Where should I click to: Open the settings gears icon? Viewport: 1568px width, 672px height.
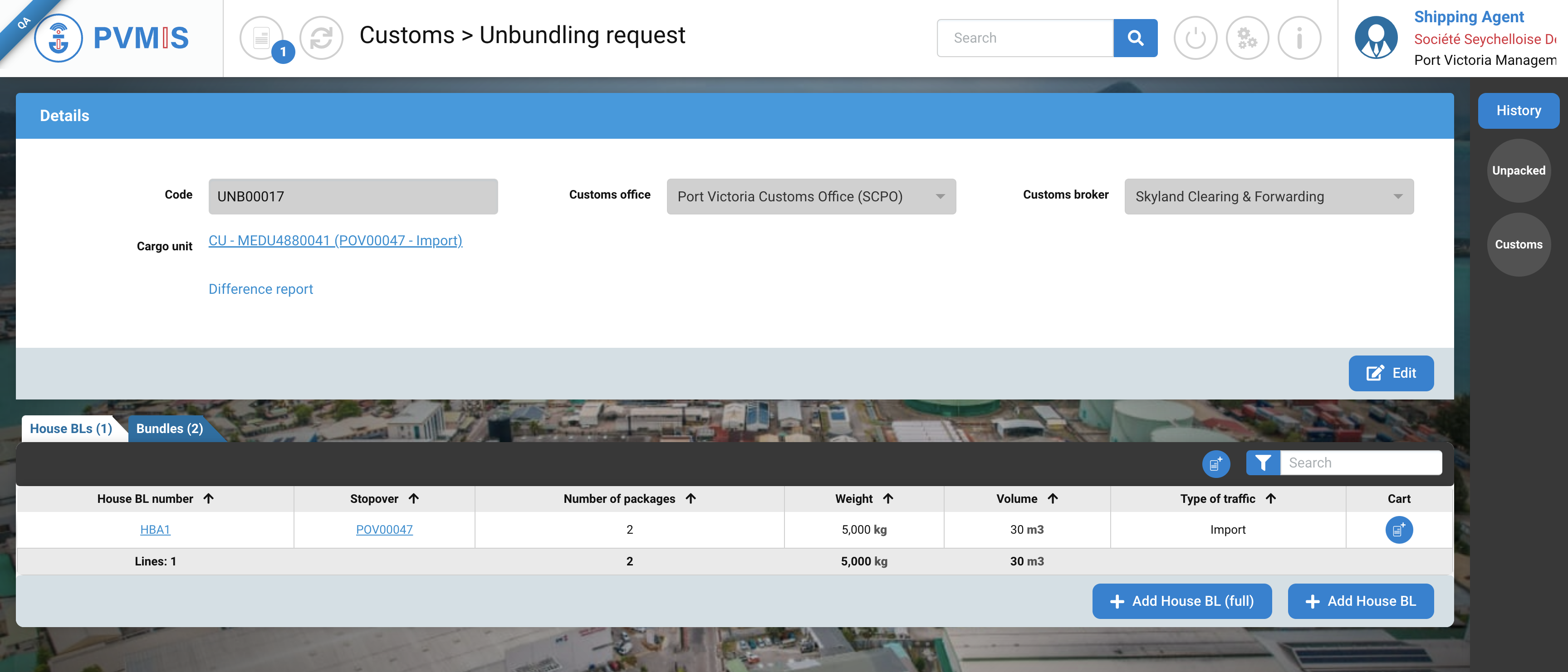pos(1247,38)
